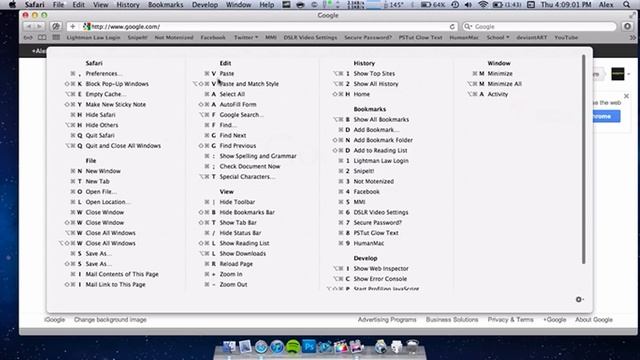The image size is (640, 360).
Task: Open the deviantART bookmark
Action: coord(531,38)
